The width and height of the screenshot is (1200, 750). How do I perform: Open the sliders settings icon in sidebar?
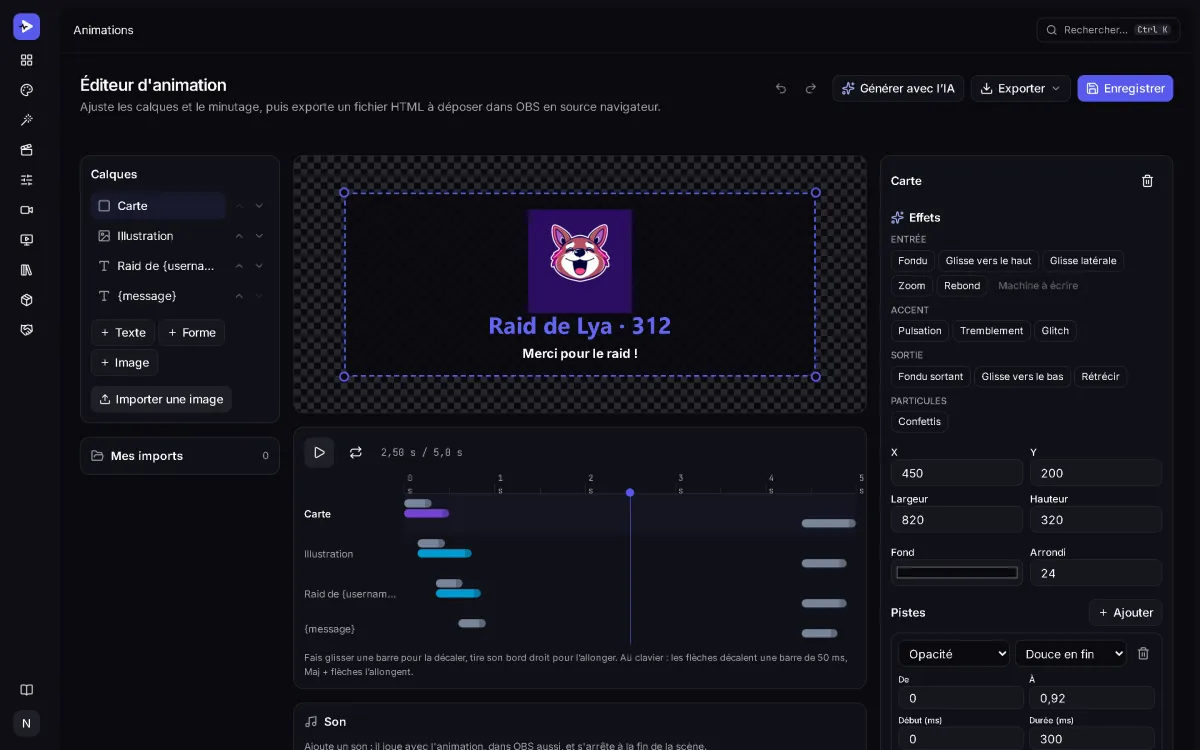[x=26, y=180]
